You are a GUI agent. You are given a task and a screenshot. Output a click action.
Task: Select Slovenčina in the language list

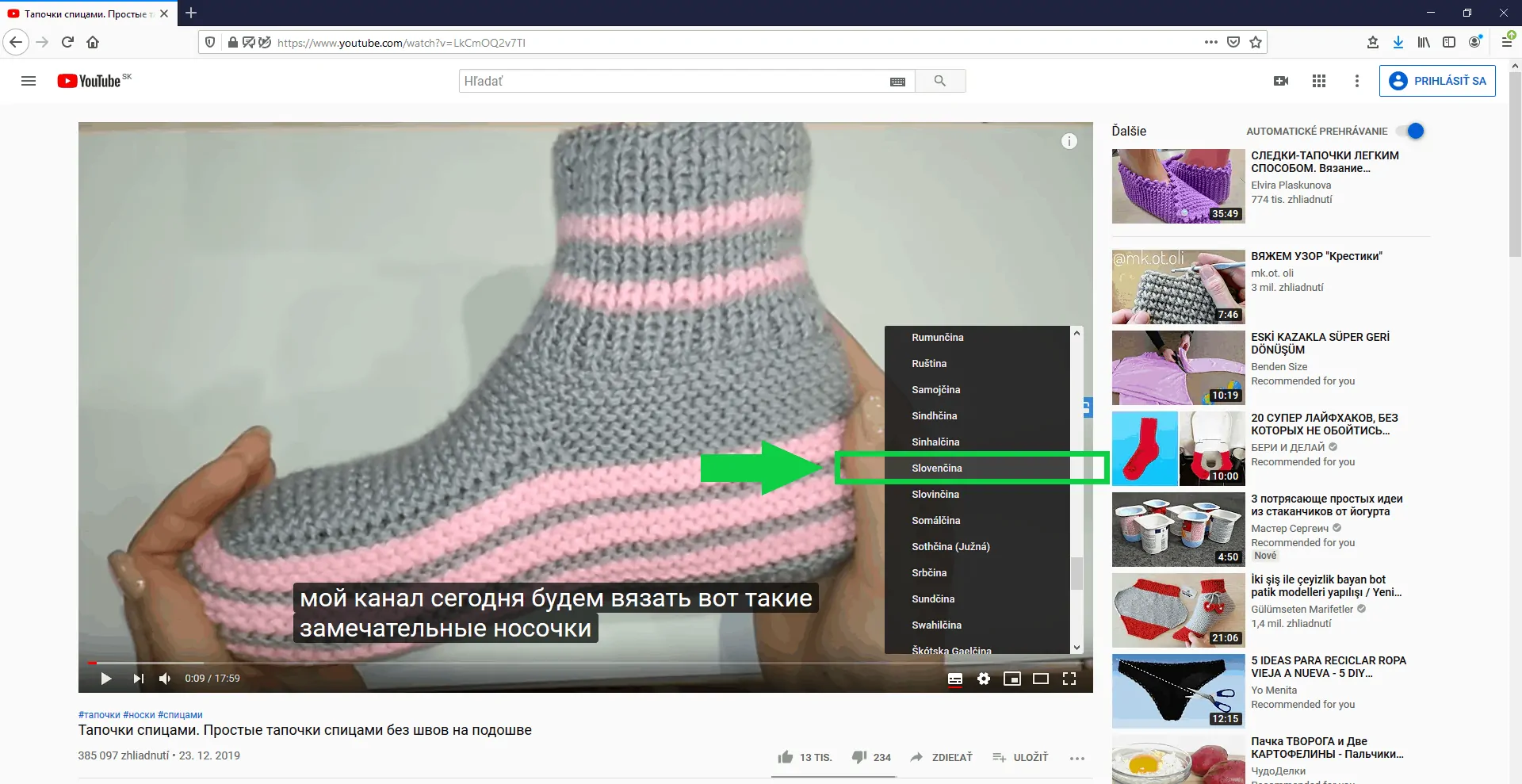[937, 468]
